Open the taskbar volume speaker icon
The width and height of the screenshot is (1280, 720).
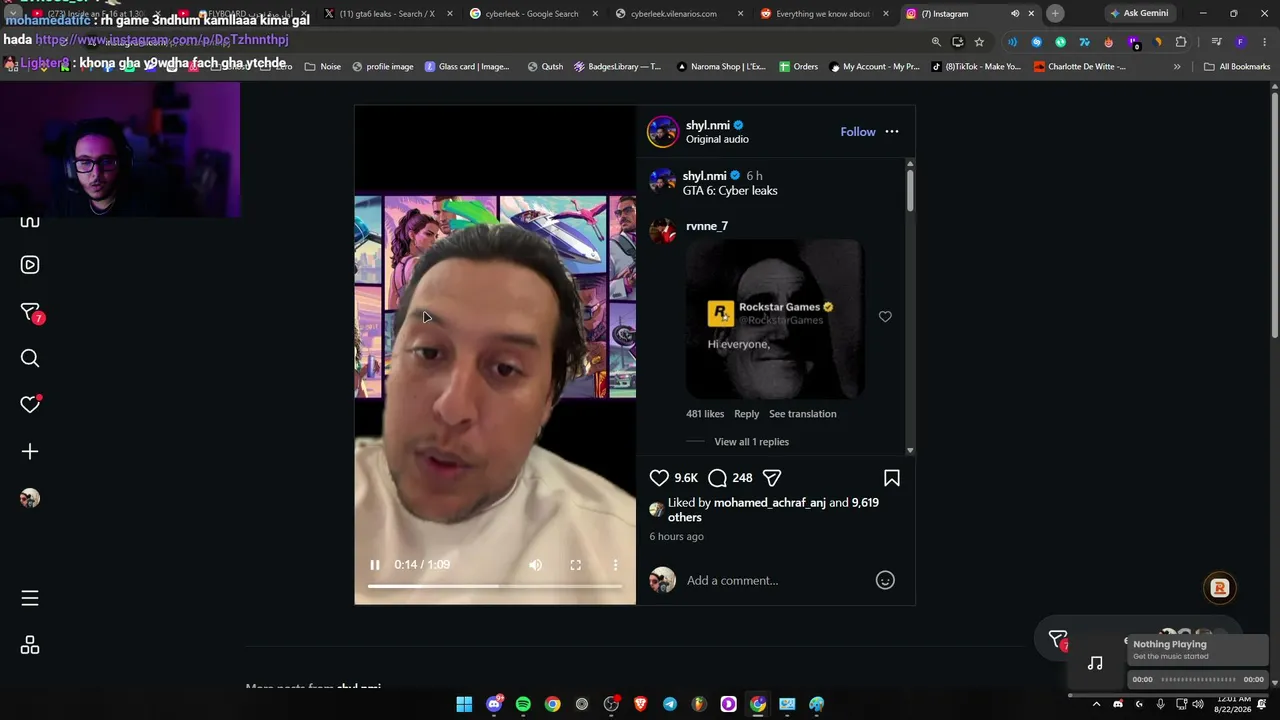[x=1198, y=704]
